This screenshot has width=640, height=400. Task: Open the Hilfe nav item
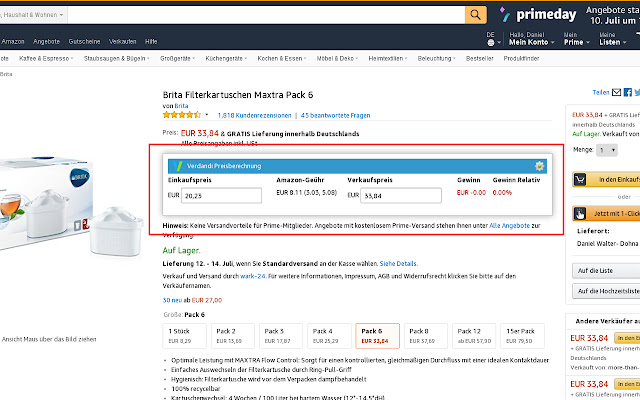(151, 42)
